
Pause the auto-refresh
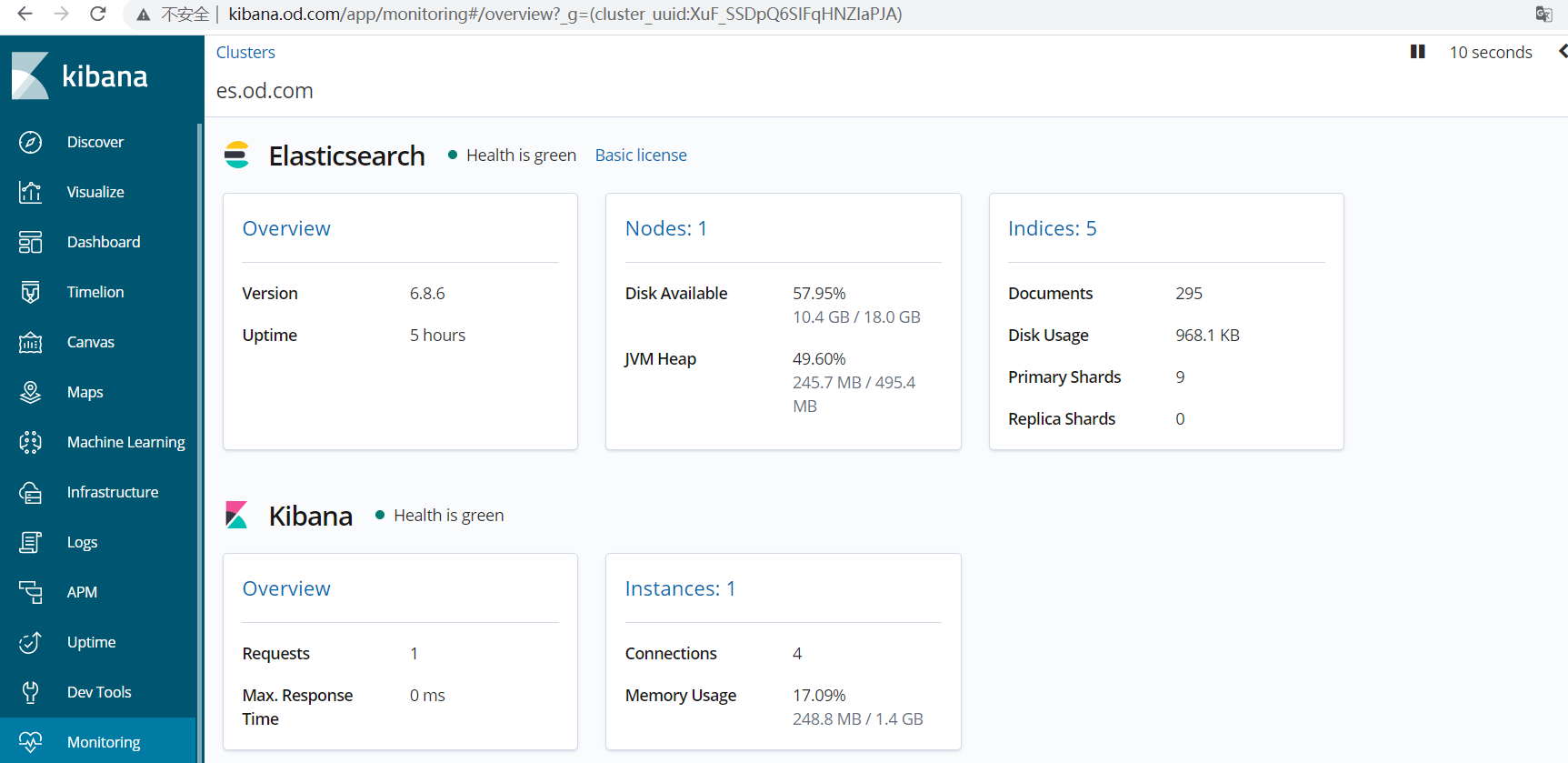(1417, 52)
